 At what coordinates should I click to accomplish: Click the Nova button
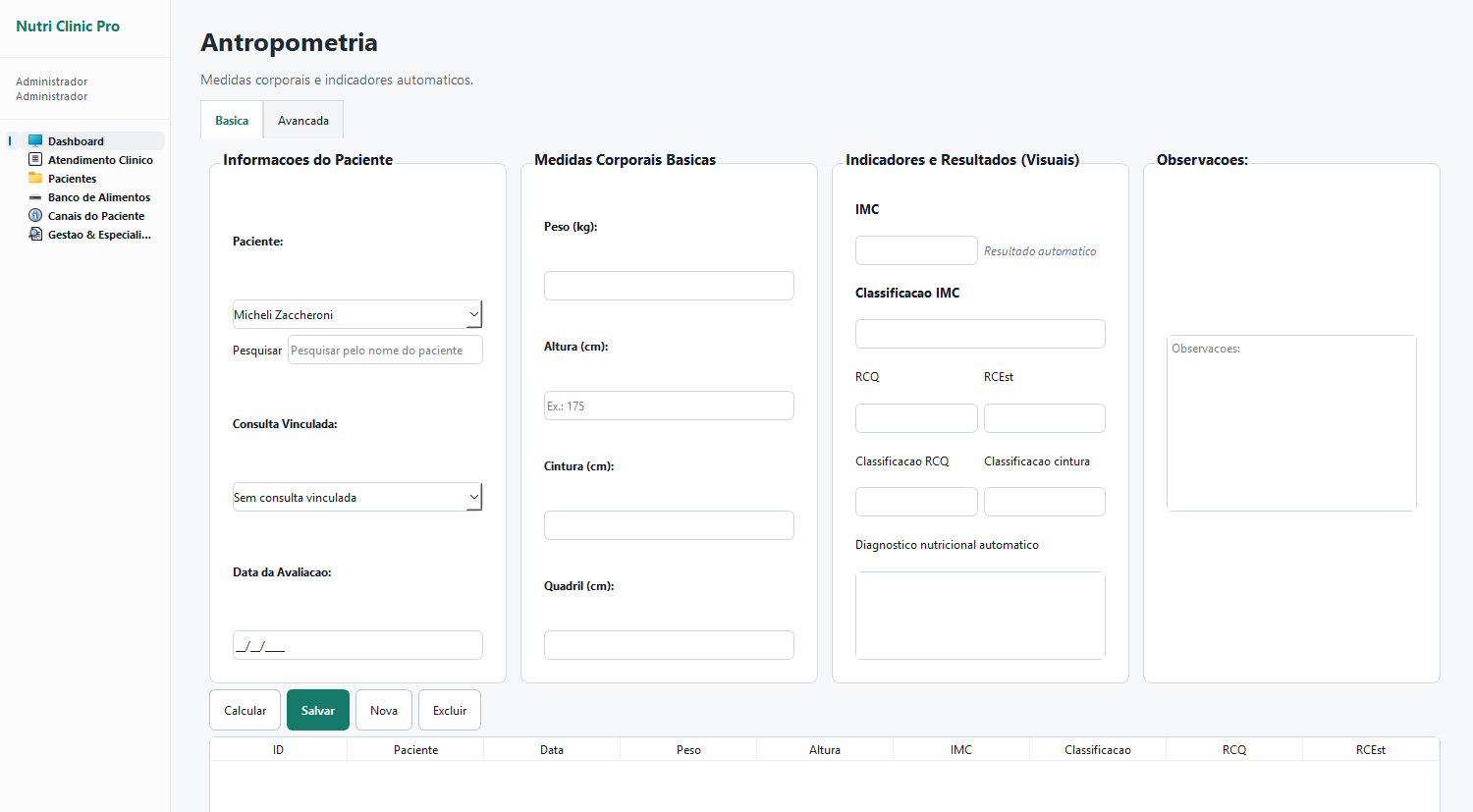[x=384, y=710]
